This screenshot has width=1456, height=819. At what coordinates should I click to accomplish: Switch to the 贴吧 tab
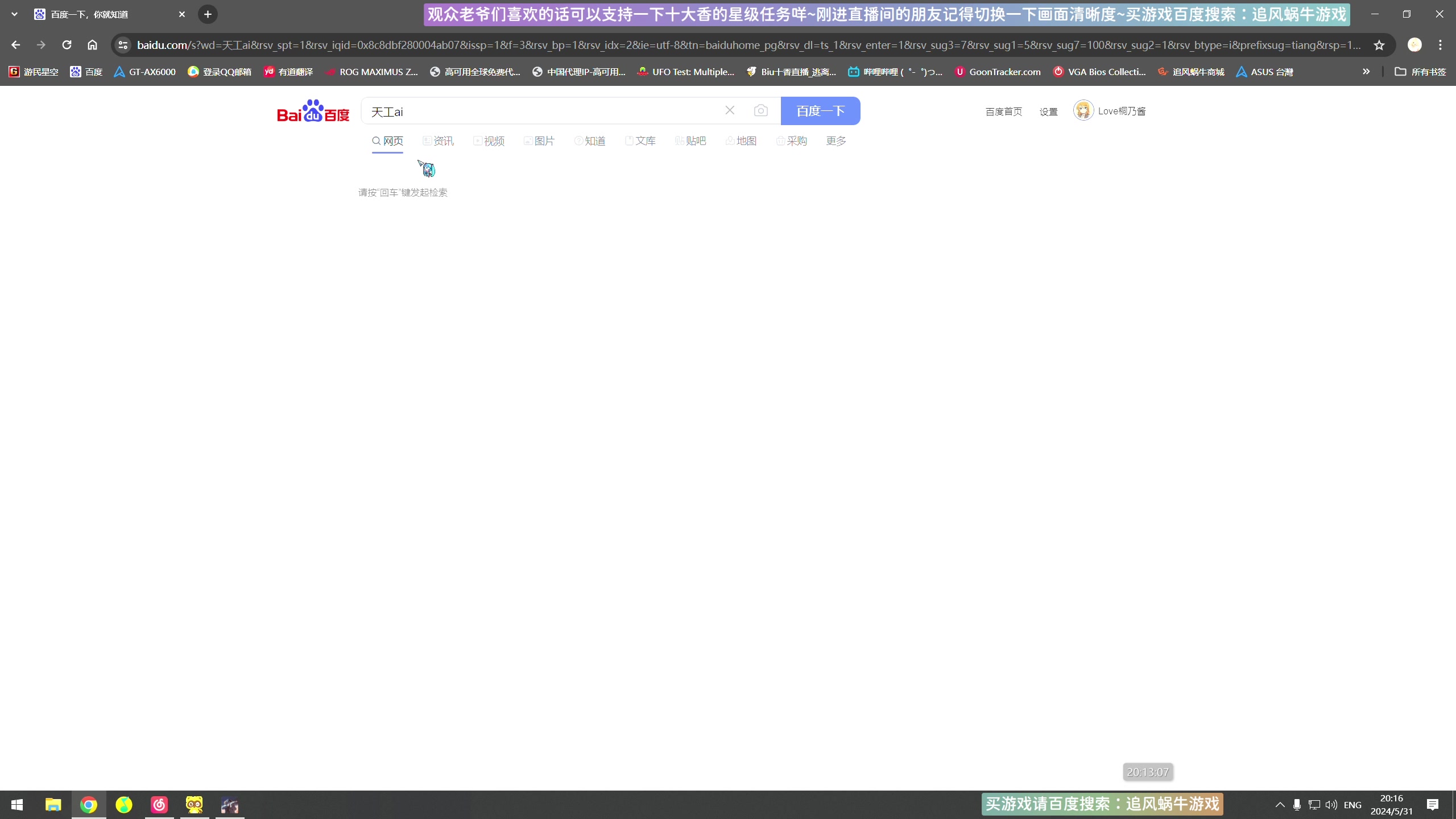point(690,141)
